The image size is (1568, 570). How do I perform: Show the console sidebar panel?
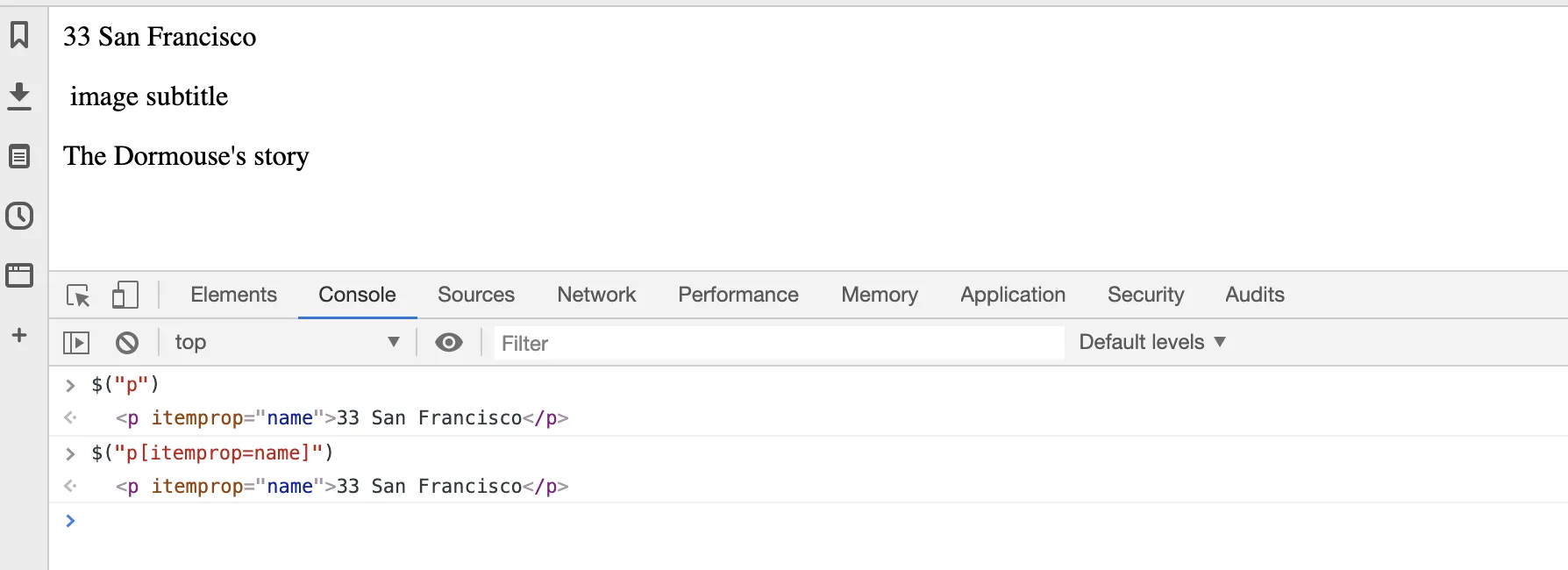pos(76,343)
